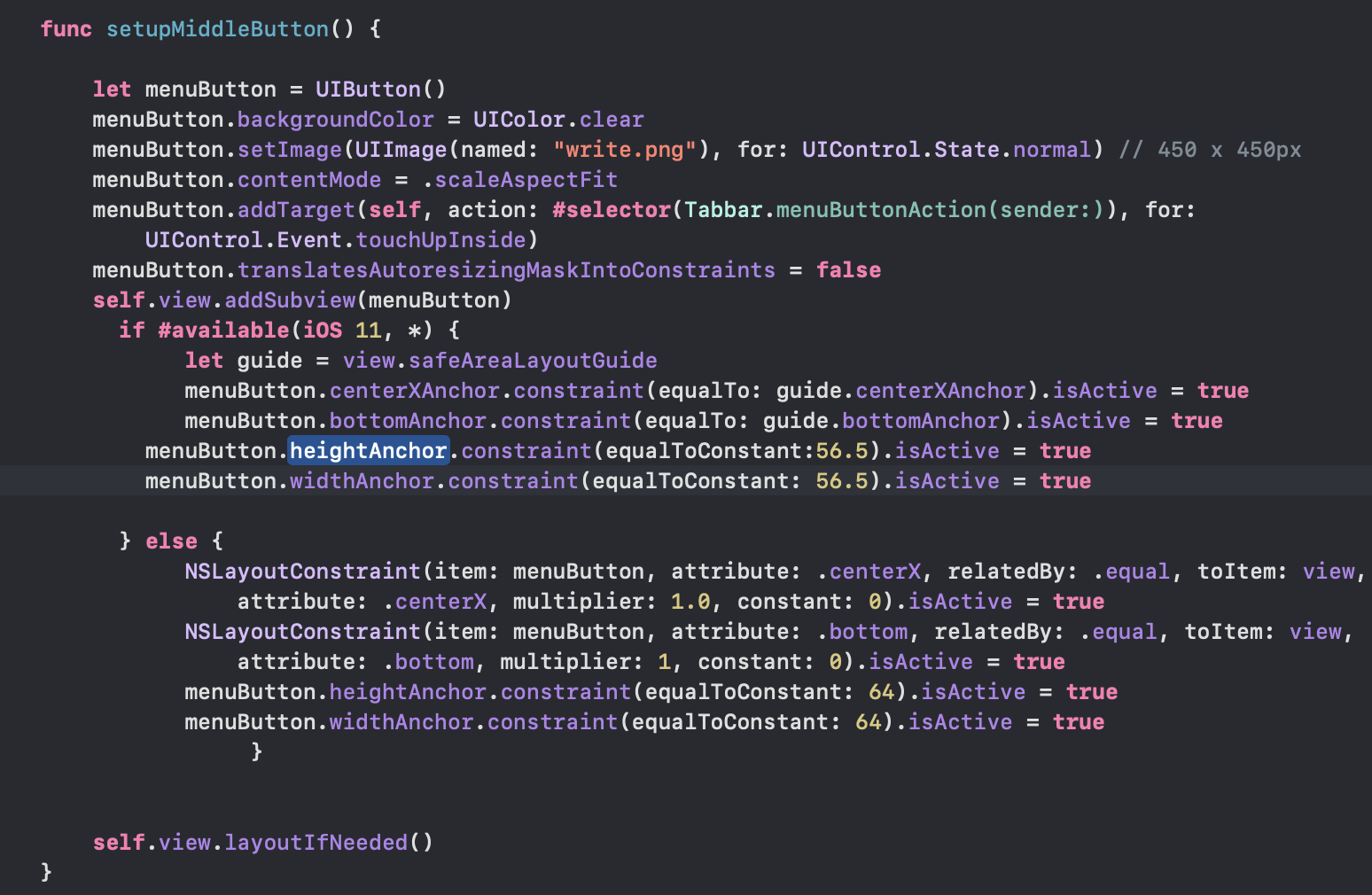Click 56.5 on the highlighted heightAnchor line
Viewport: 1372px width, 895px height.
842,451
